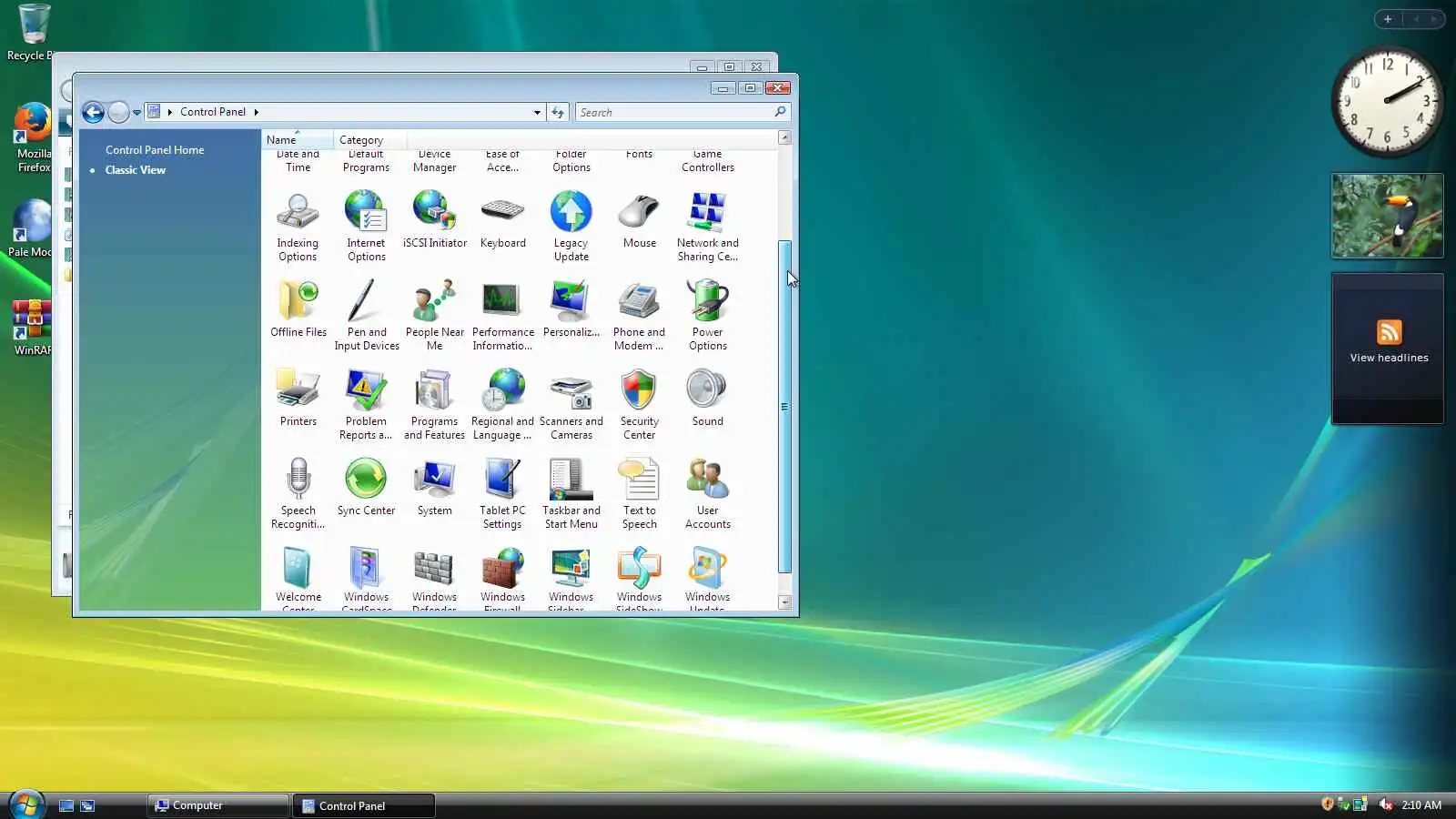Open Legacy Update applet

[571, 227]
